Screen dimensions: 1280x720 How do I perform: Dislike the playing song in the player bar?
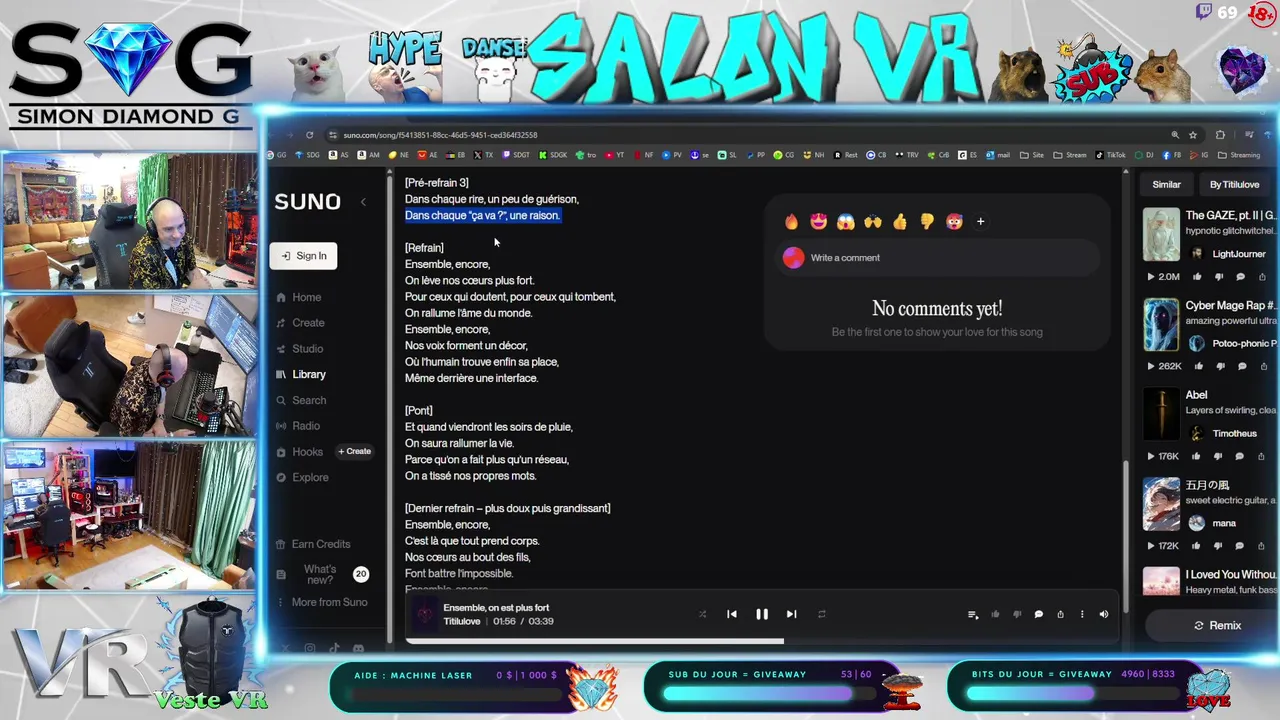coord(1017,614)
